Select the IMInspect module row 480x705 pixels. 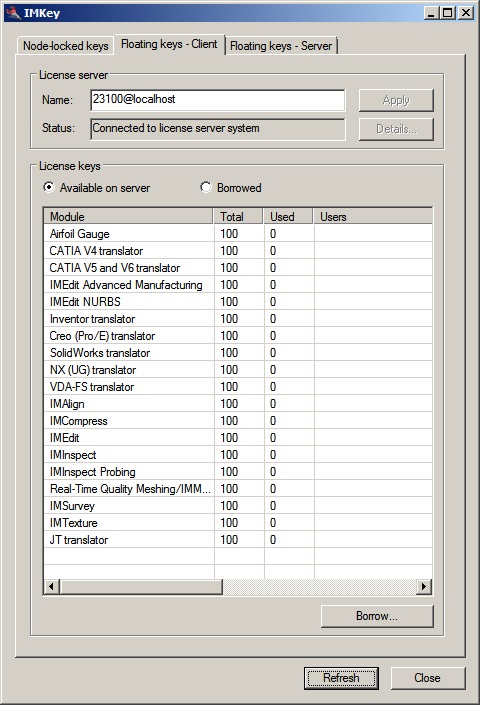[x=238, y=455]
